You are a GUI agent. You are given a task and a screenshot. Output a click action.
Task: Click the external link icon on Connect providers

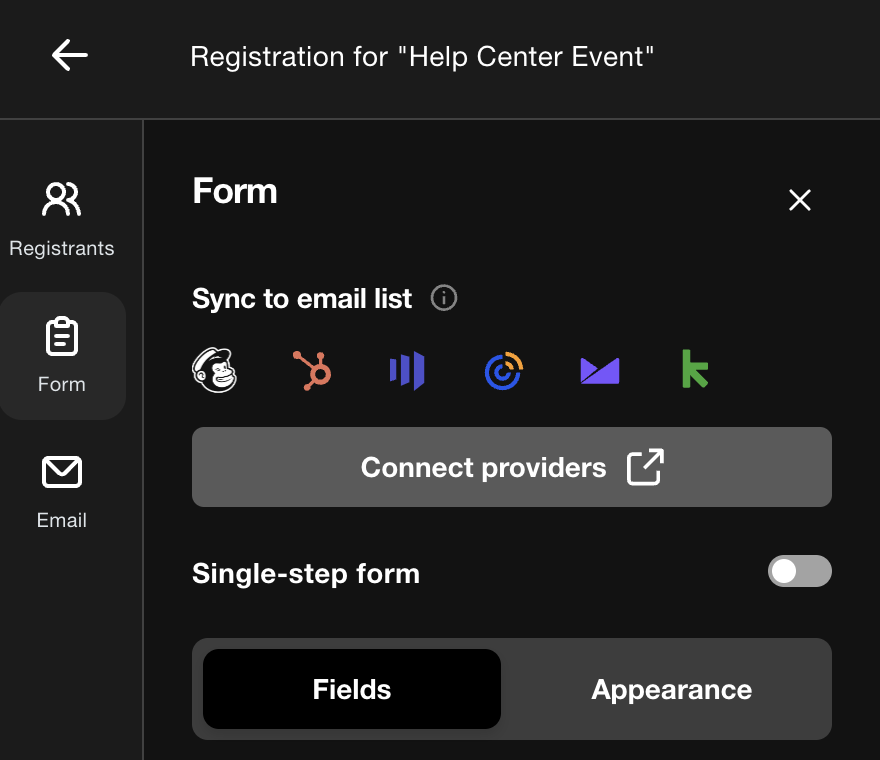645,466
